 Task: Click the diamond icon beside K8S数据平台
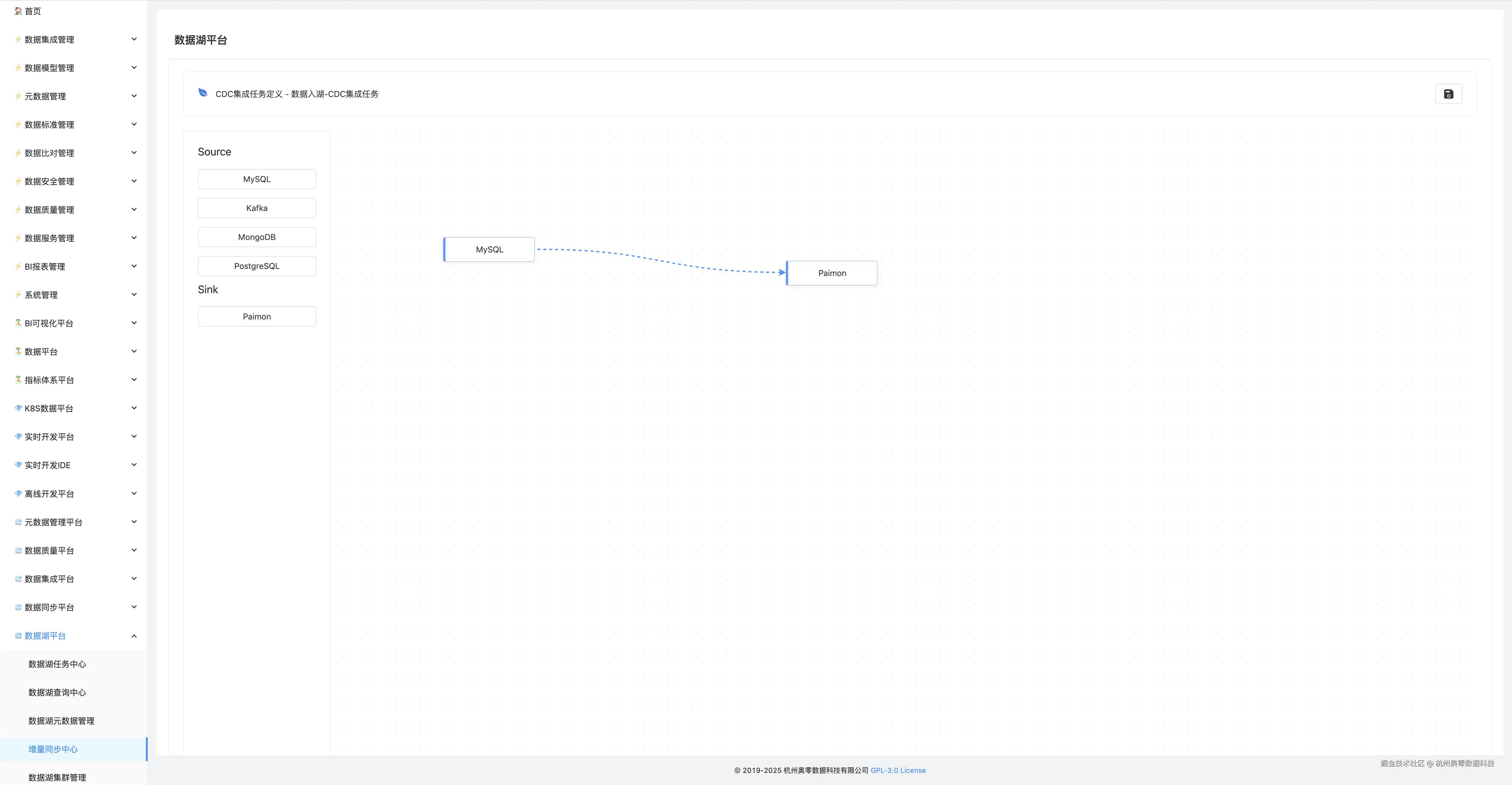pos(18,408)
